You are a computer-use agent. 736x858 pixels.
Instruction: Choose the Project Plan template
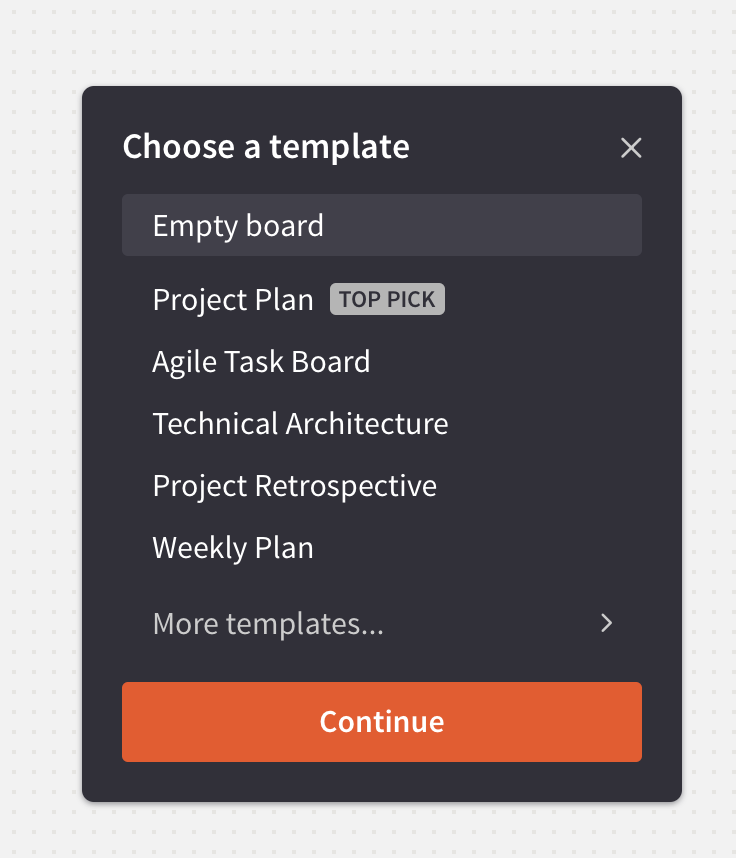click(233, 299)
